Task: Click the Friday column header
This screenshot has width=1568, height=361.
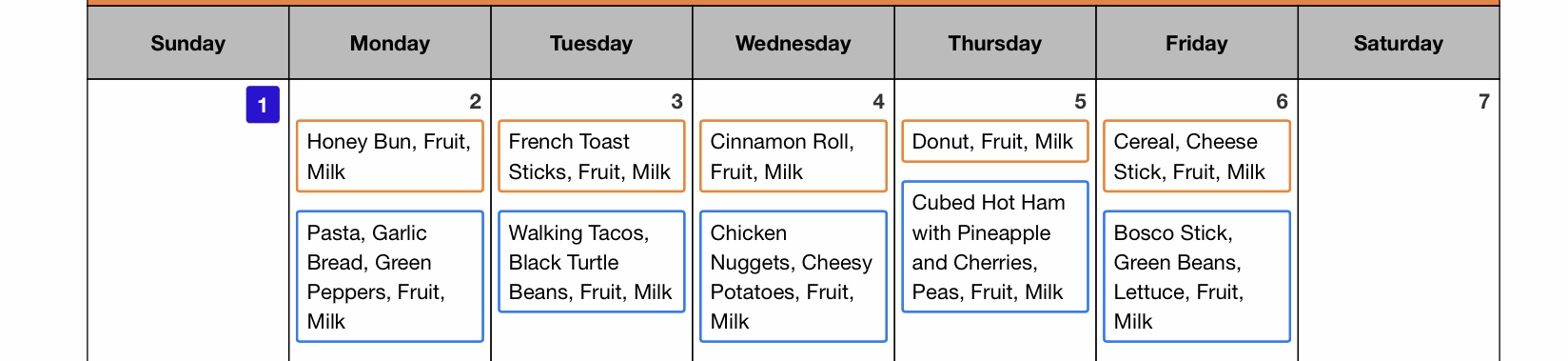Action: click(1197, 43)
